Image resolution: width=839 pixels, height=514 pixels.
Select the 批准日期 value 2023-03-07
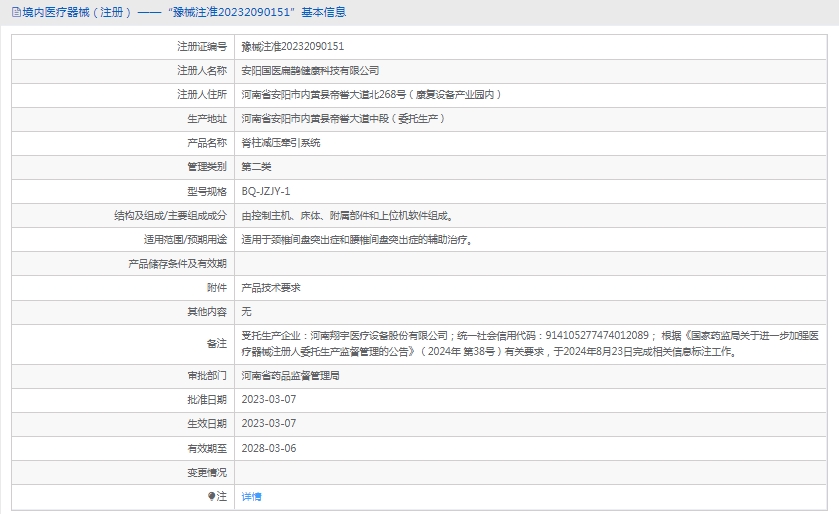click(269, 399)
